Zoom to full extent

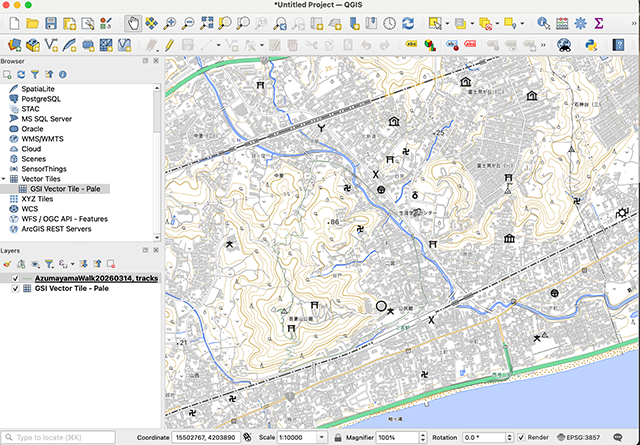point(207,23)
